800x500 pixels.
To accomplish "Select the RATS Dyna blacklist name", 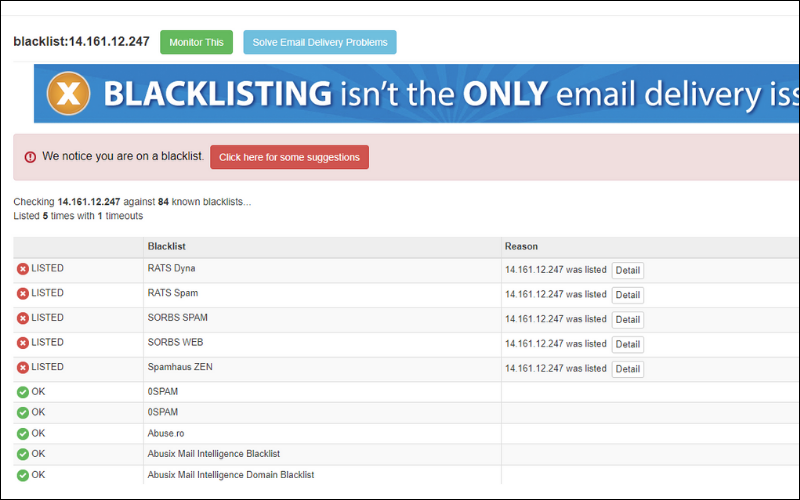I will click(x=171, y=268).
